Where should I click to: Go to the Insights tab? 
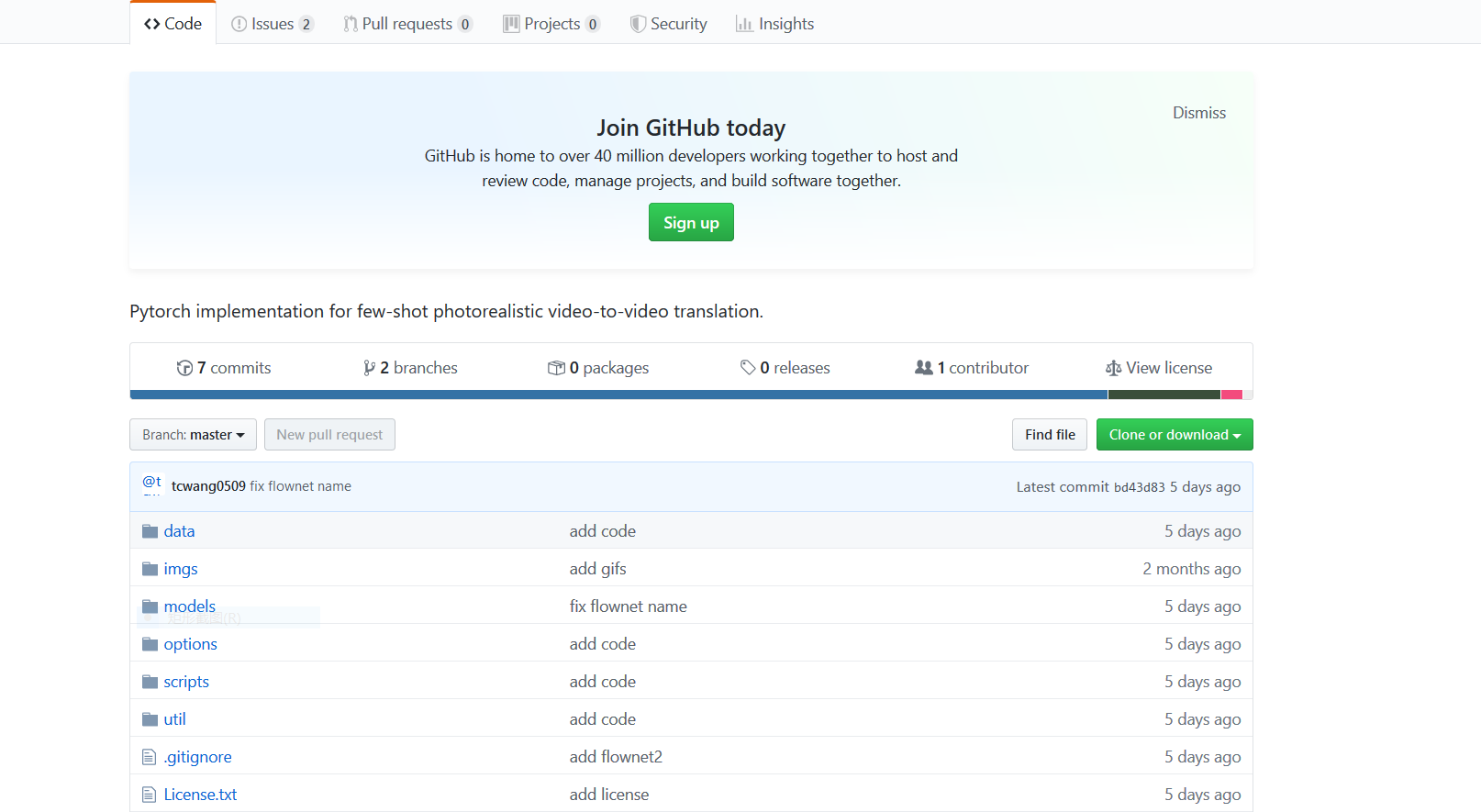pos(774,24)
